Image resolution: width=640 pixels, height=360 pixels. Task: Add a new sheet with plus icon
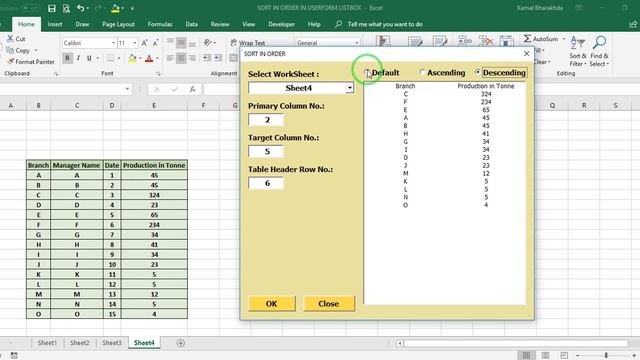(x=180, y=343)
